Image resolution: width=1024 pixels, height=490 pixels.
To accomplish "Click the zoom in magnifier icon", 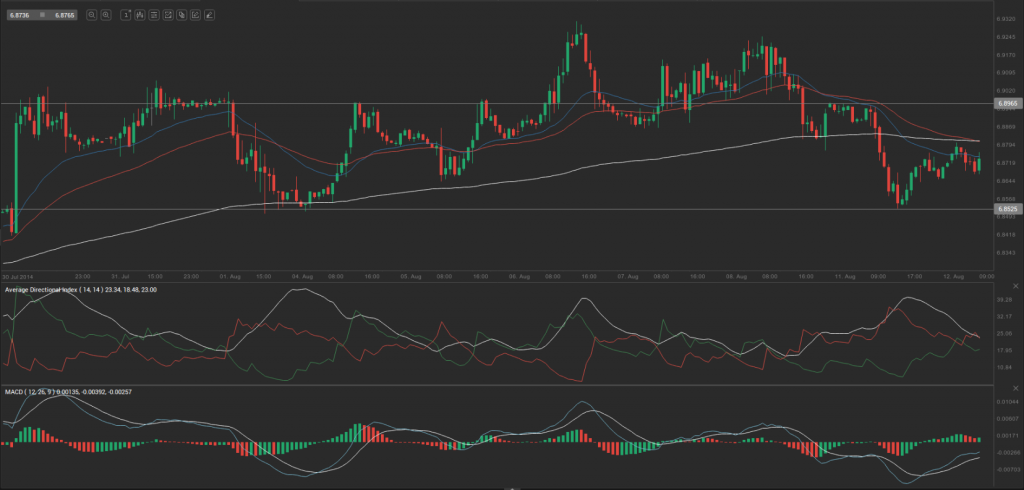I will [x=105, y=15].
